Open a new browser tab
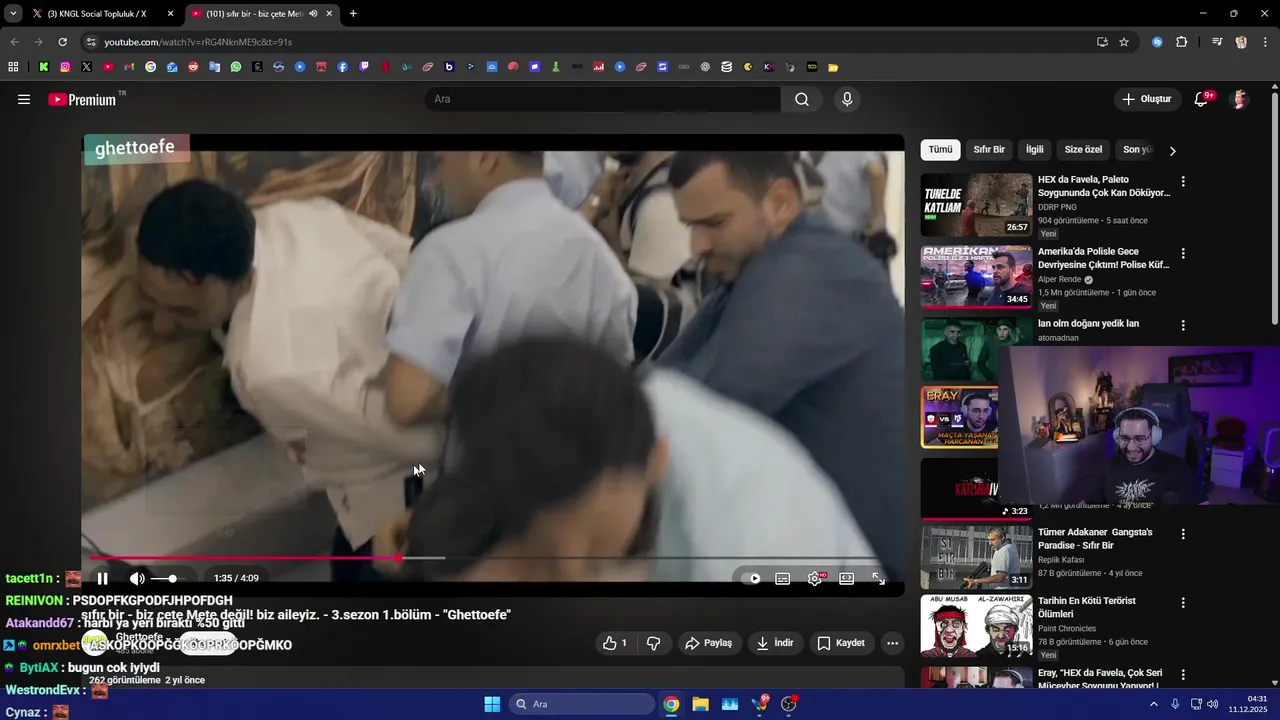The image size is (1280, 720). 353,14
